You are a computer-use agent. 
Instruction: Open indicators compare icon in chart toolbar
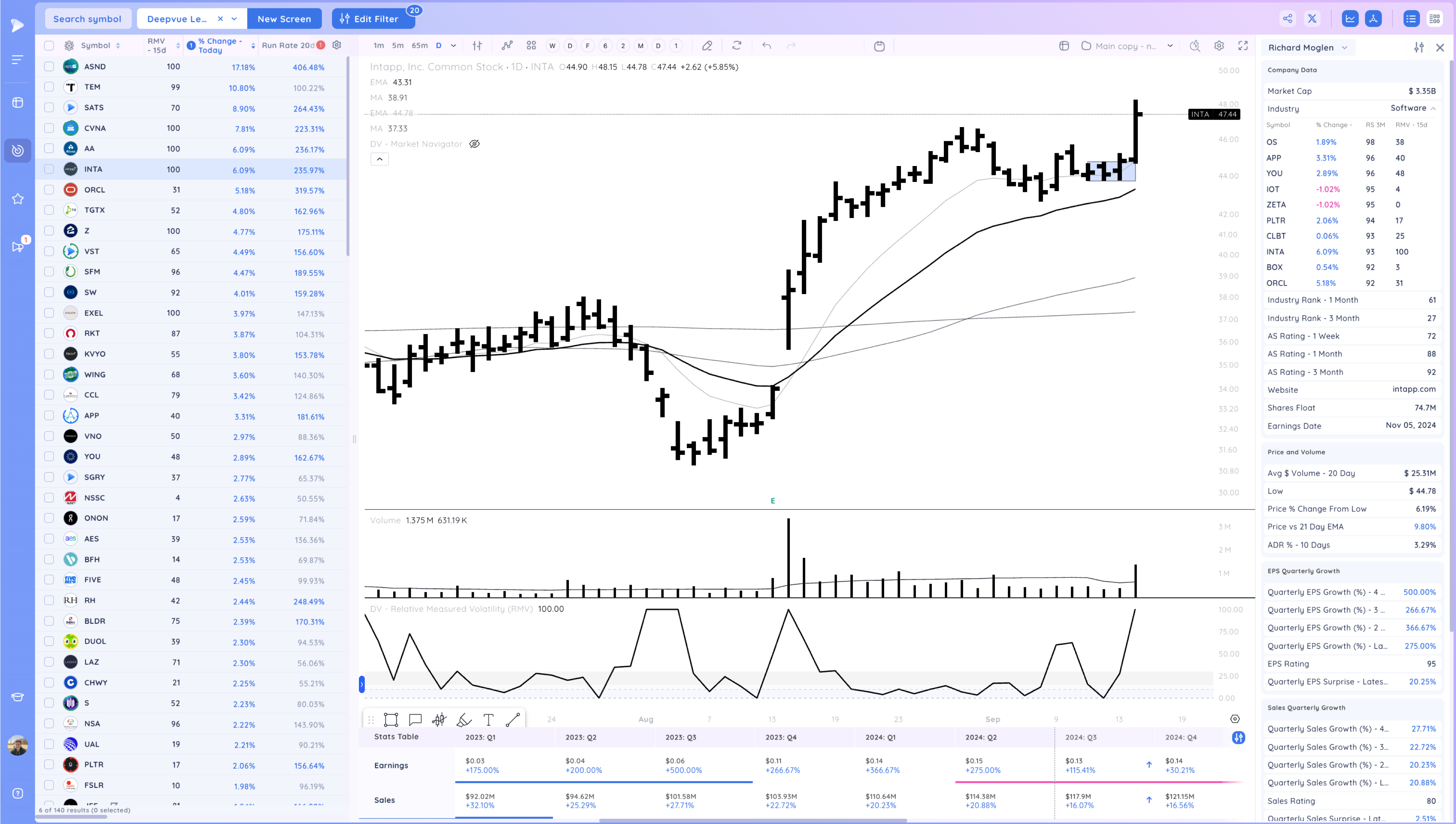507,46
